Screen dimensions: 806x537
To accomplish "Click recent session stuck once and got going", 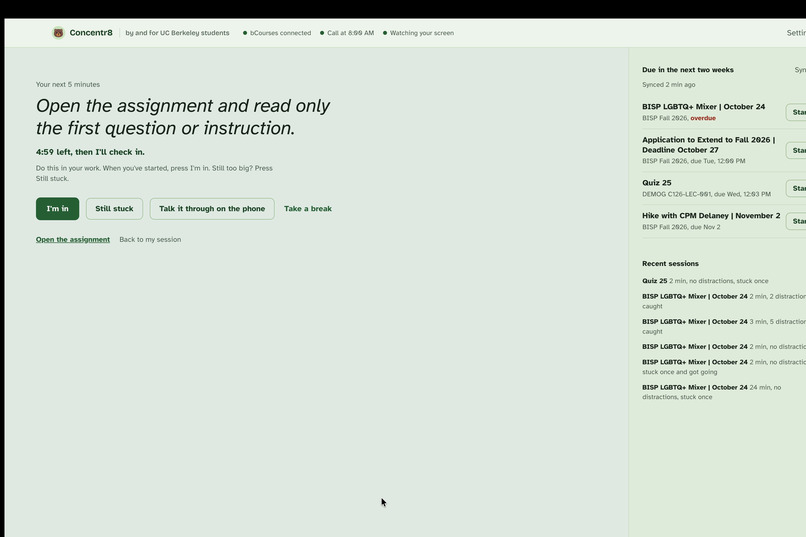I will [x=724, y=367].
